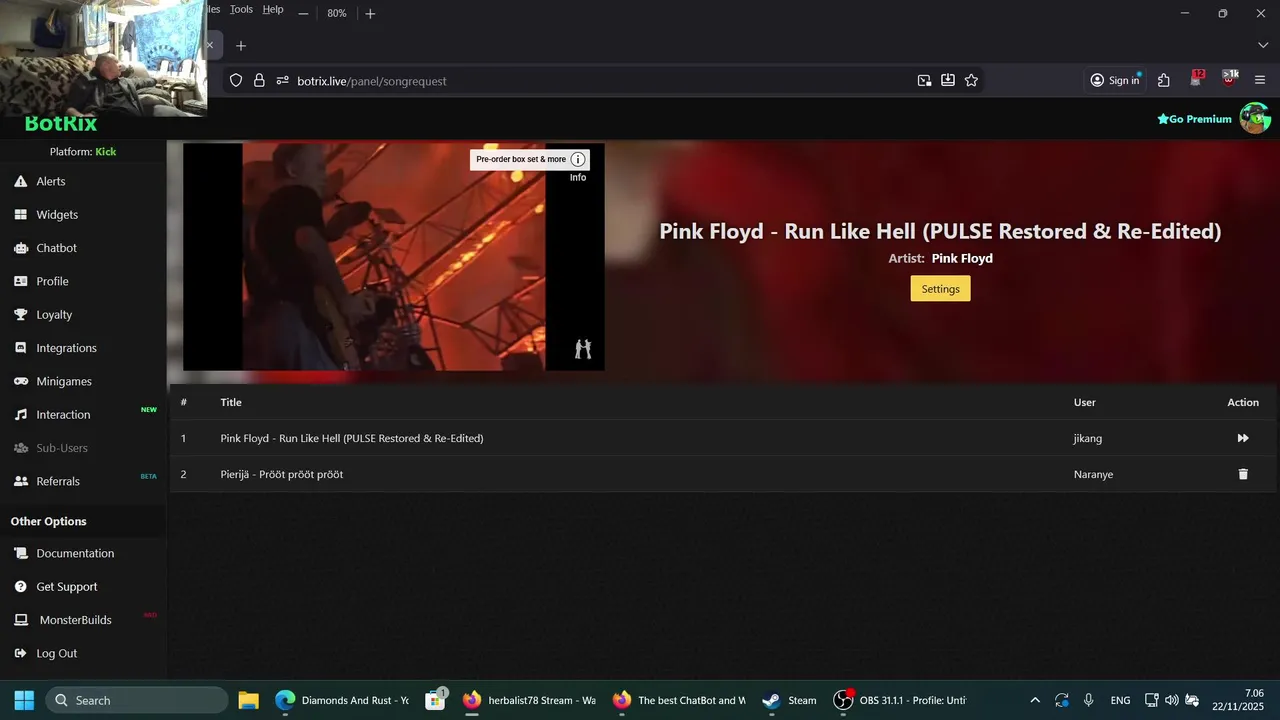Click the Title column header

pos(231,402)
